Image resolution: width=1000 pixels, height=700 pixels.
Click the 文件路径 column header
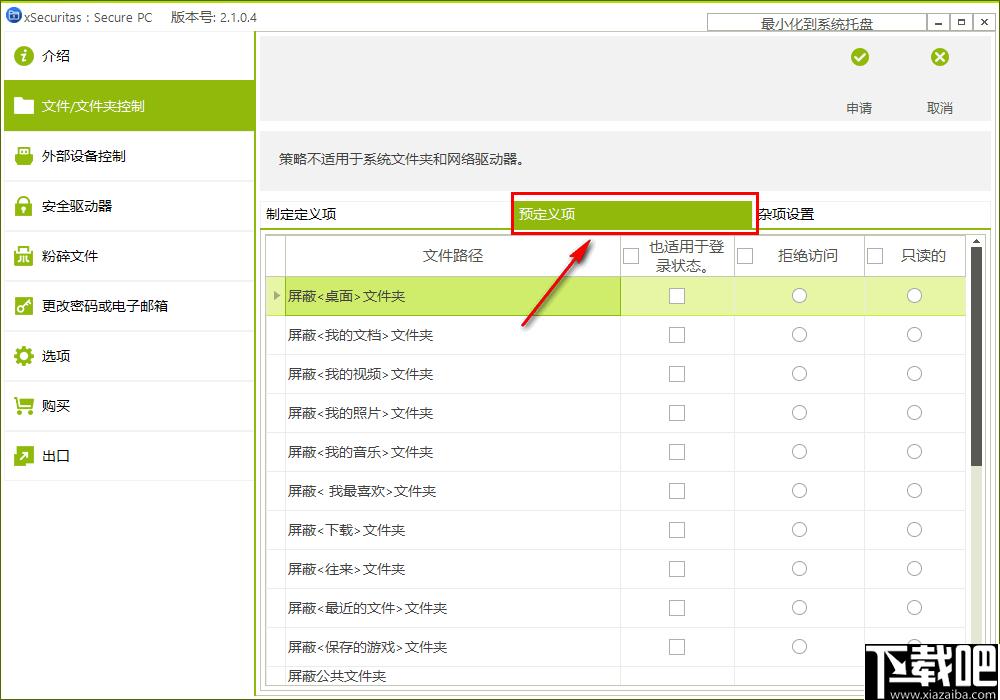click(x=453, y=256)
